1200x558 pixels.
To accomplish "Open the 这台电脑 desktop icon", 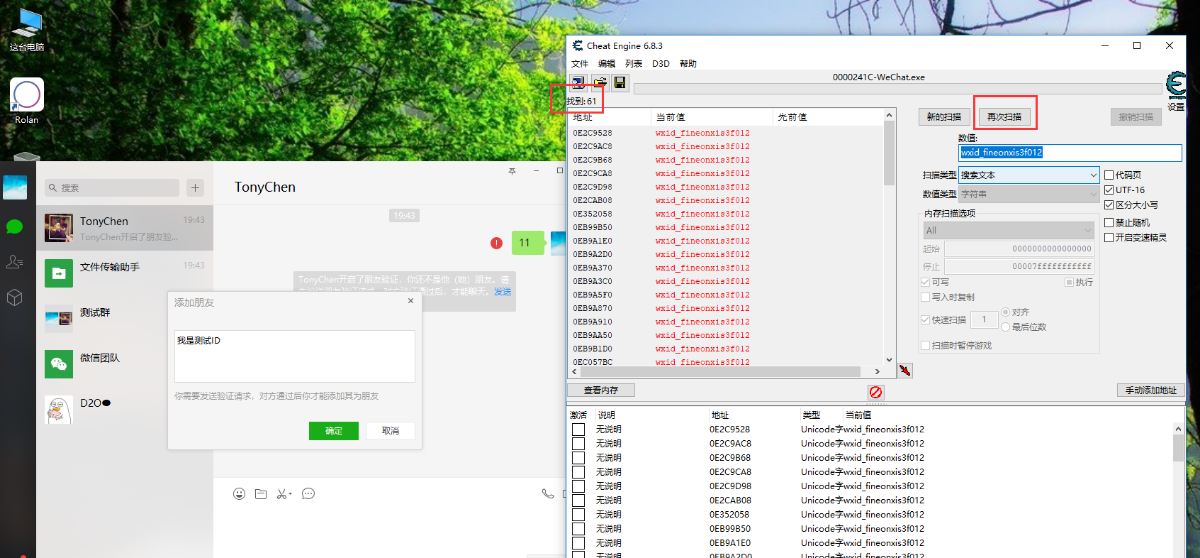I will [x=27, y=30].
